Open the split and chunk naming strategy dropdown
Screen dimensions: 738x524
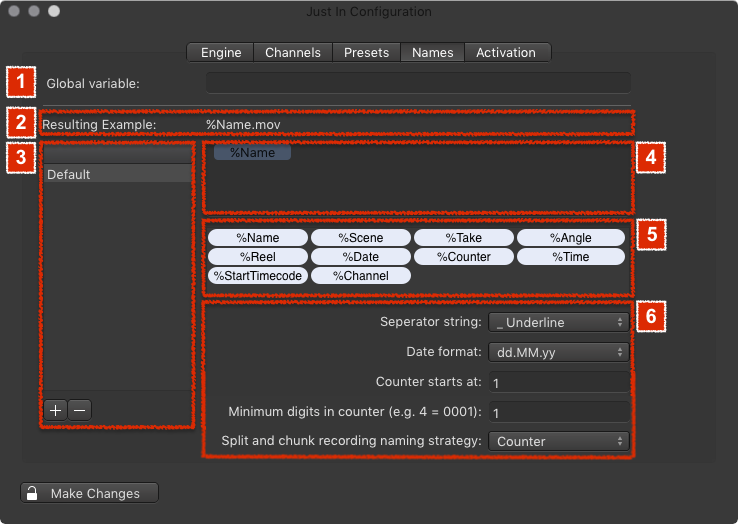pos(559,441)
